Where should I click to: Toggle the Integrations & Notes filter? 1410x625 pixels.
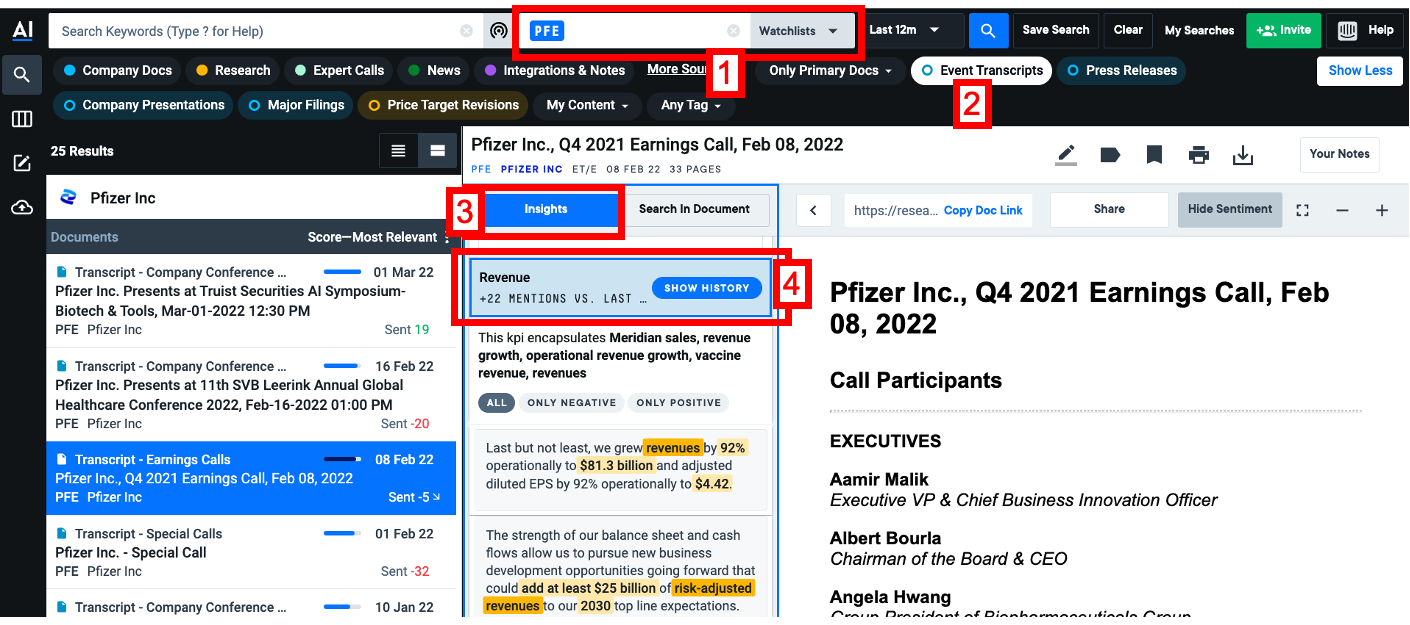pyautogui.click(x=555, y=71)
